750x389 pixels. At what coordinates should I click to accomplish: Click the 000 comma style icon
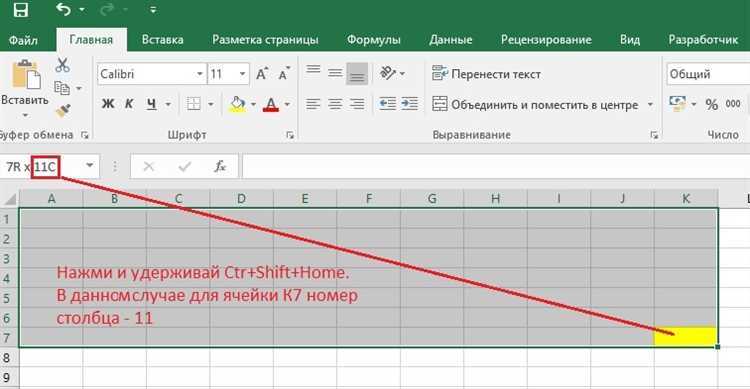coord(733,104)
